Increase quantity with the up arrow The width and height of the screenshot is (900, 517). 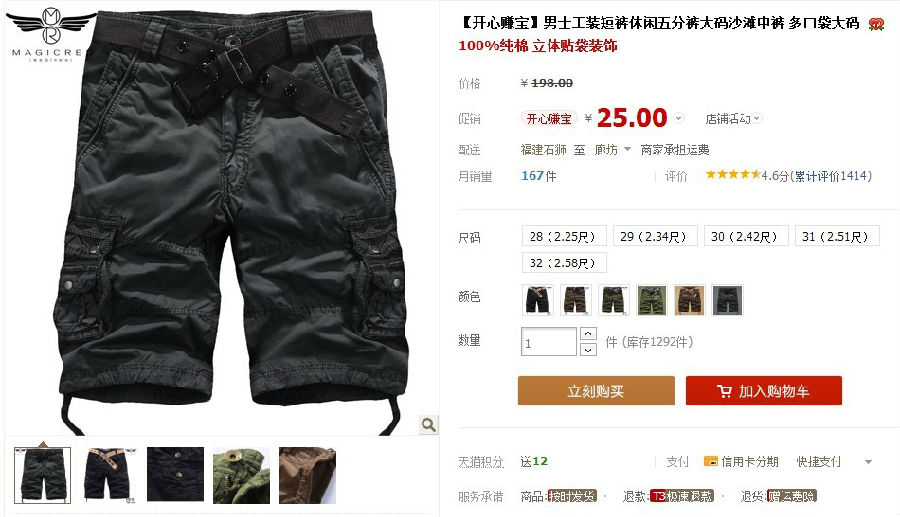[588, 333]
